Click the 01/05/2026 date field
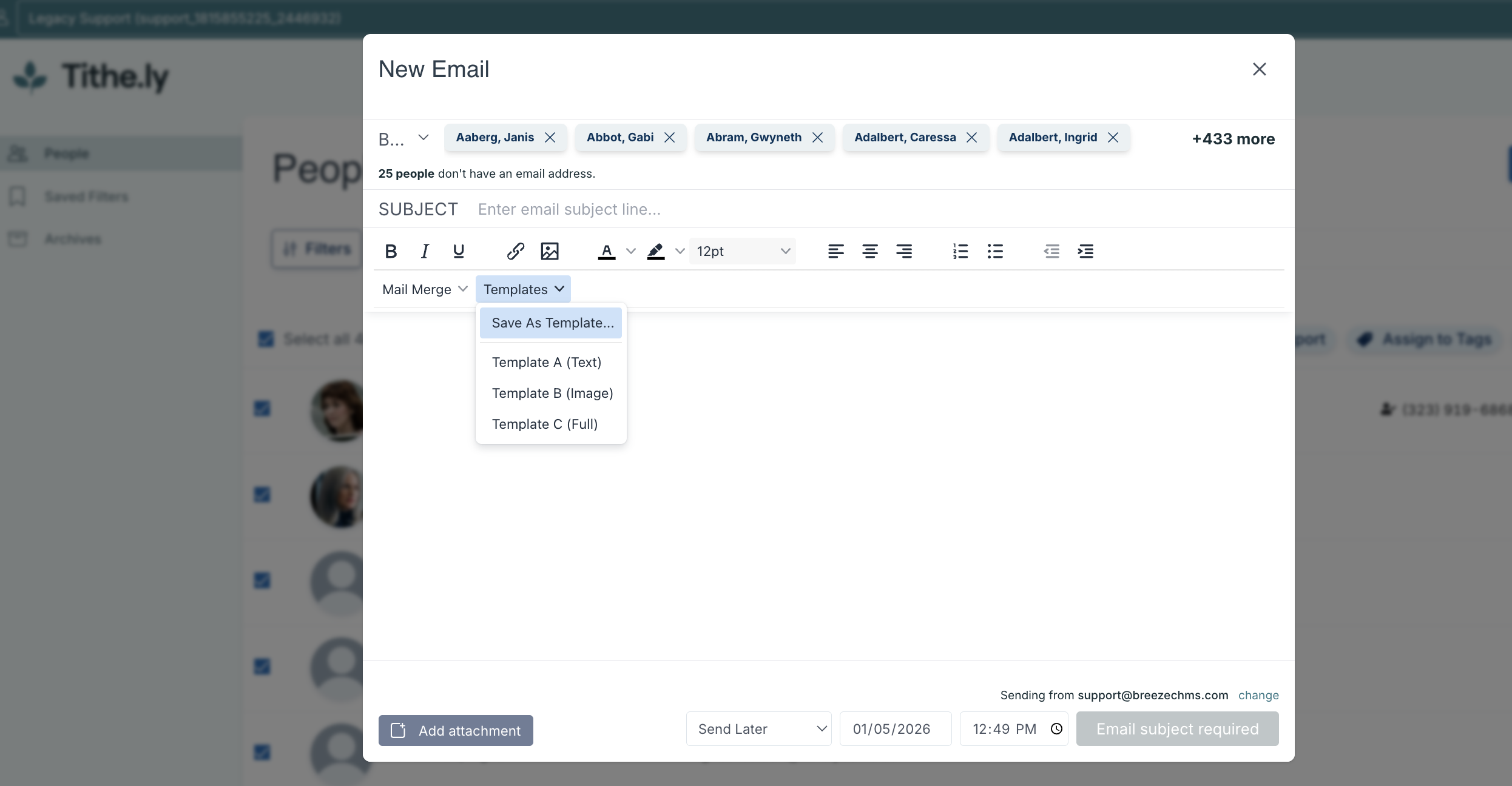This screenshot has height=786, width=1512. [896, 729]
